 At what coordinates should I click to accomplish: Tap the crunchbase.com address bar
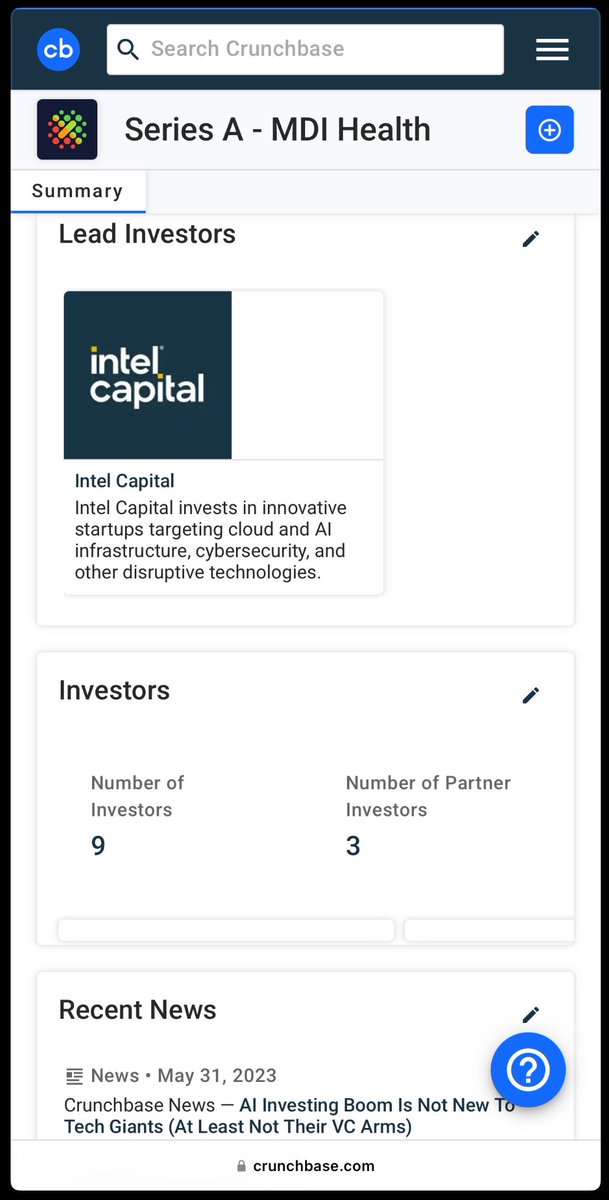coord(304,1166)
